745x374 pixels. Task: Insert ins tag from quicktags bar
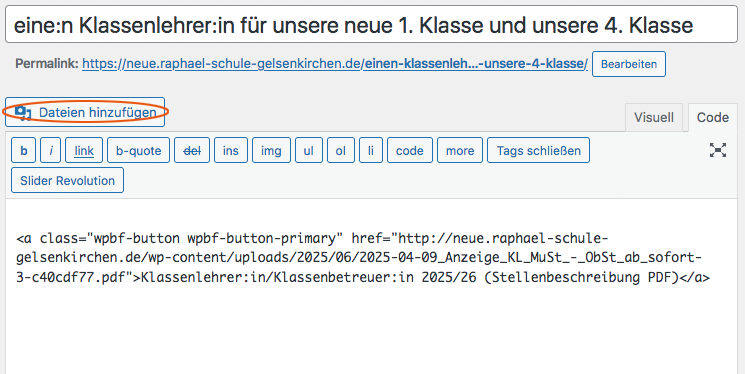(230, 150)
